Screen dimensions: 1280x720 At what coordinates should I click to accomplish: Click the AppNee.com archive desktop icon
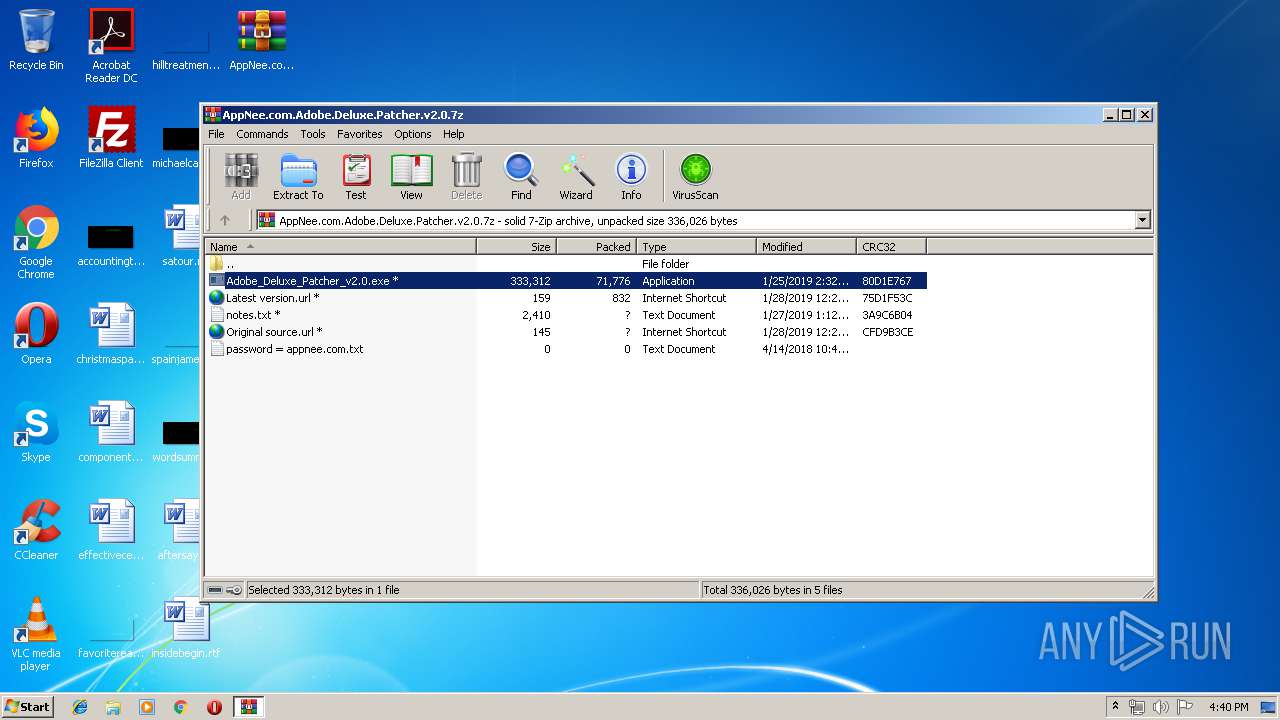261,40
